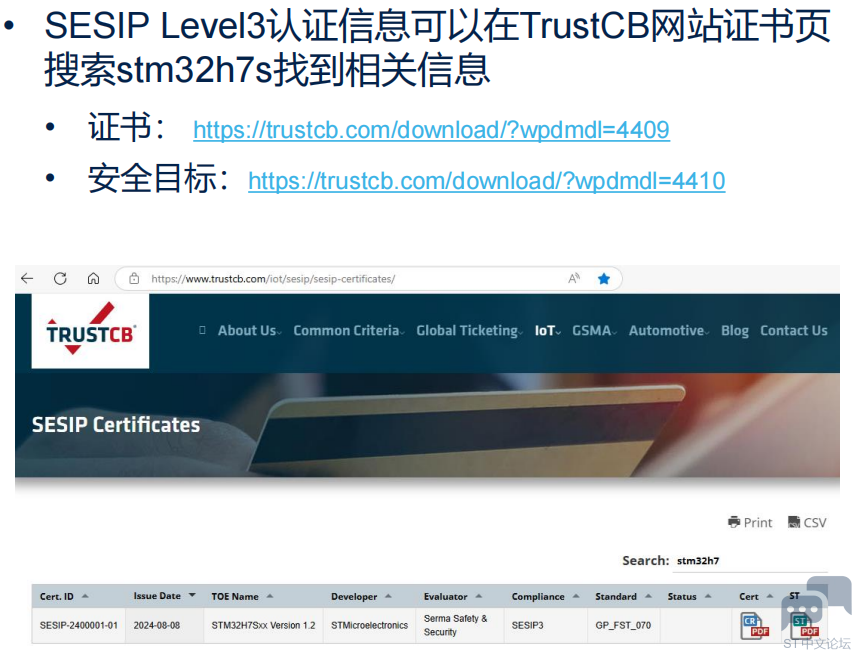860x659 pixels.
Task: Expand the Common Criteria menu
Action: (349, 331)
